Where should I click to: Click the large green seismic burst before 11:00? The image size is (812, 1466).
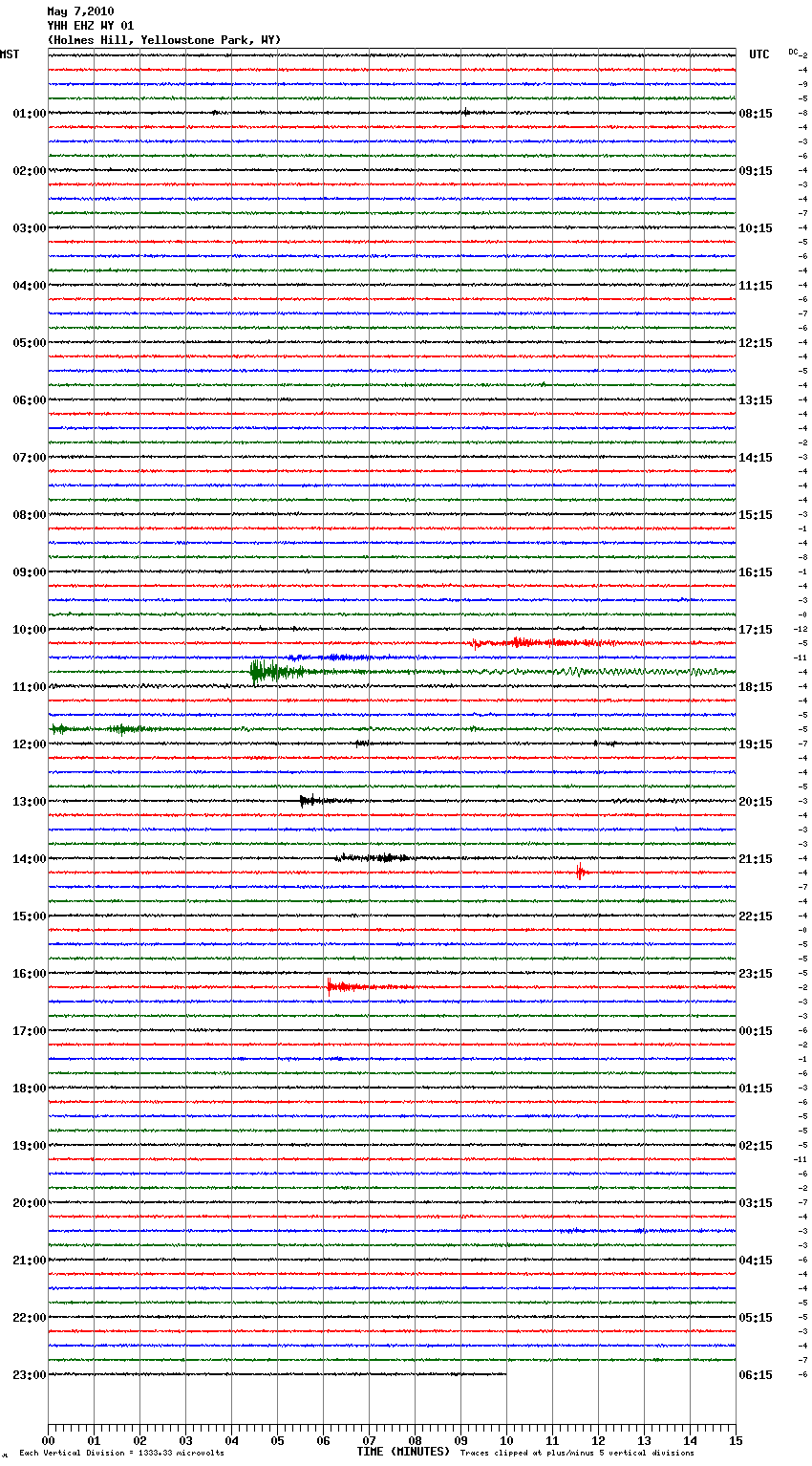[277, 672]
